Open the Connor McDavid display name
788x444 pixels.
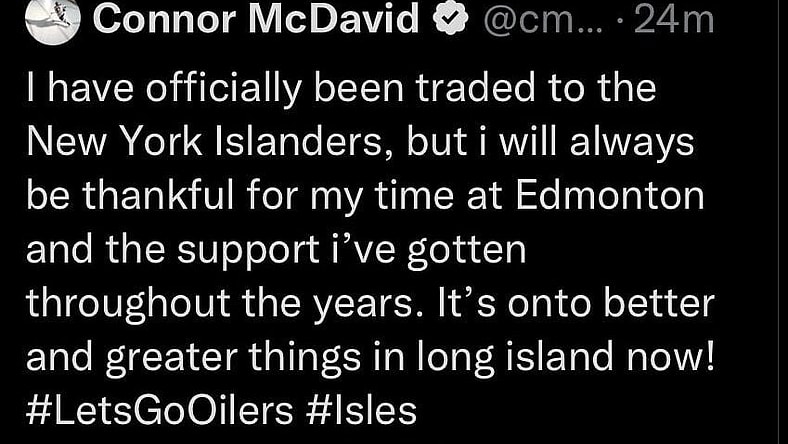click(x=256, y=21)
